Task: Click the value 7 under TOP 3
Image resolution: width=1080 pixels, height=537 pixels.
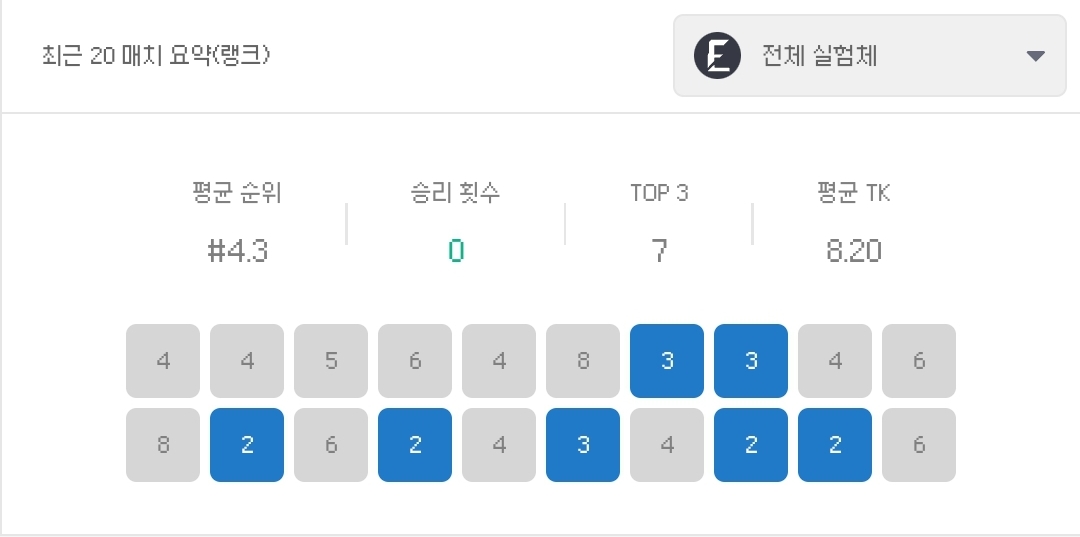Action: (x=659, y=251)
